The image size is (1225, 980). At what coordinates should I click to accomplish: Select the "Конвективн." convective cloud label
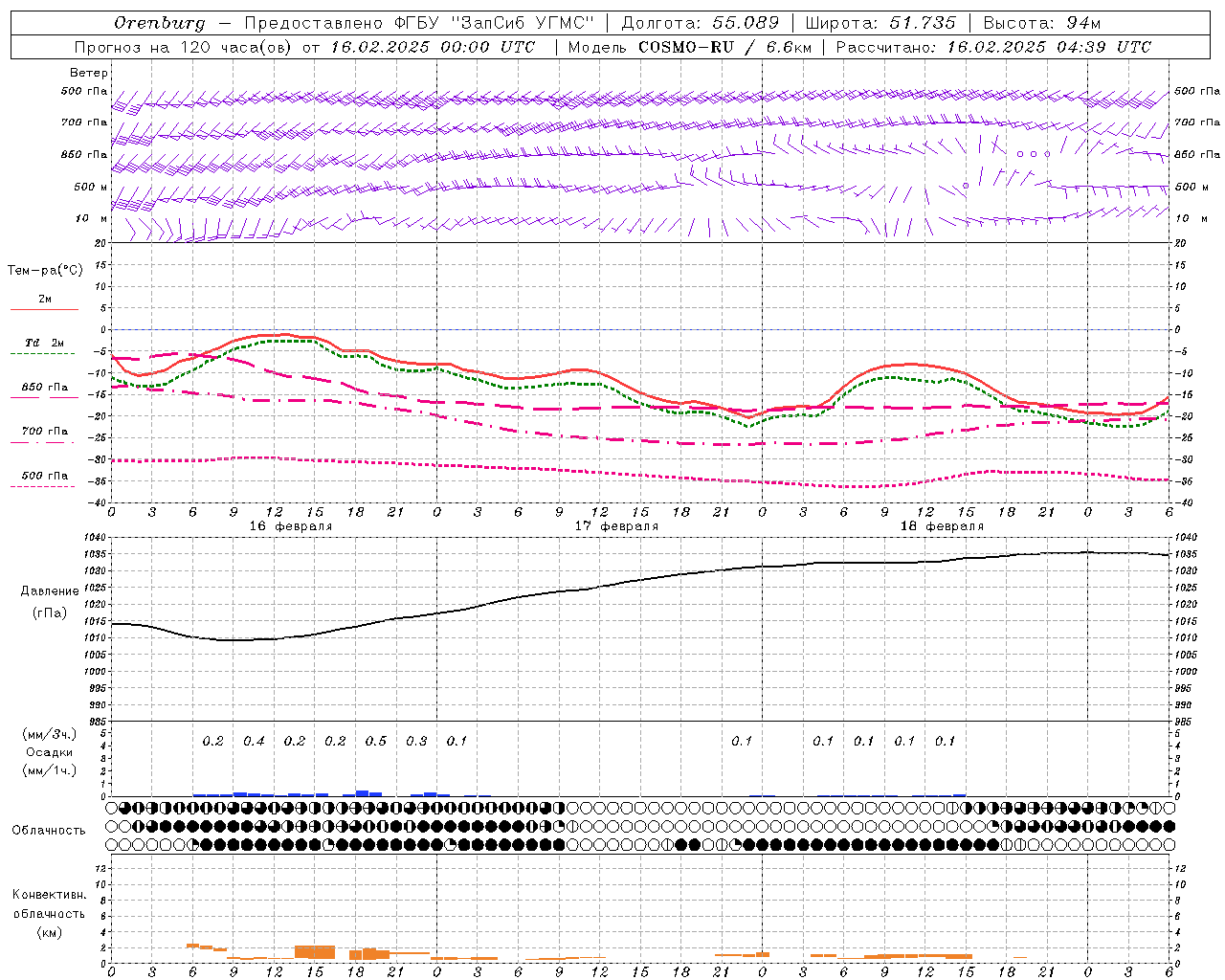49,895
